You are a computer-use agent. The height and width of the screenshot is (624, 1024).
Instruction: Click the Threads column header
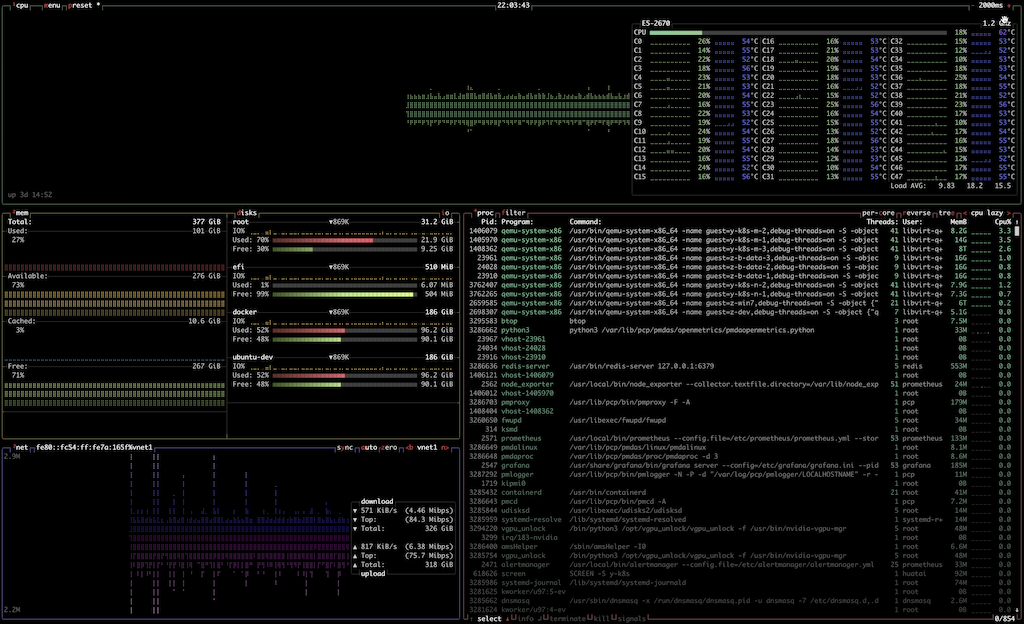coord(882,222)
